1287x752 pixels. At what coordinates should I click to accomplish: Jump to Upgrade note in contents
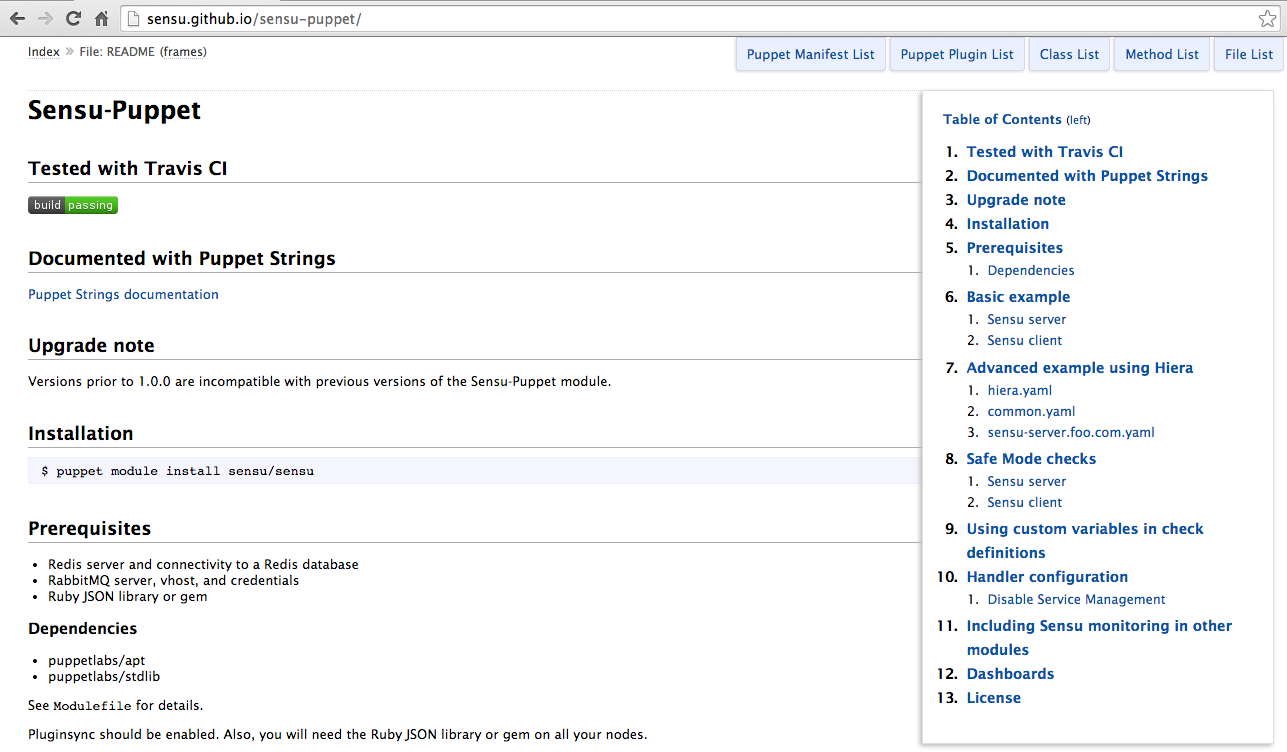tap(1016, 200)
